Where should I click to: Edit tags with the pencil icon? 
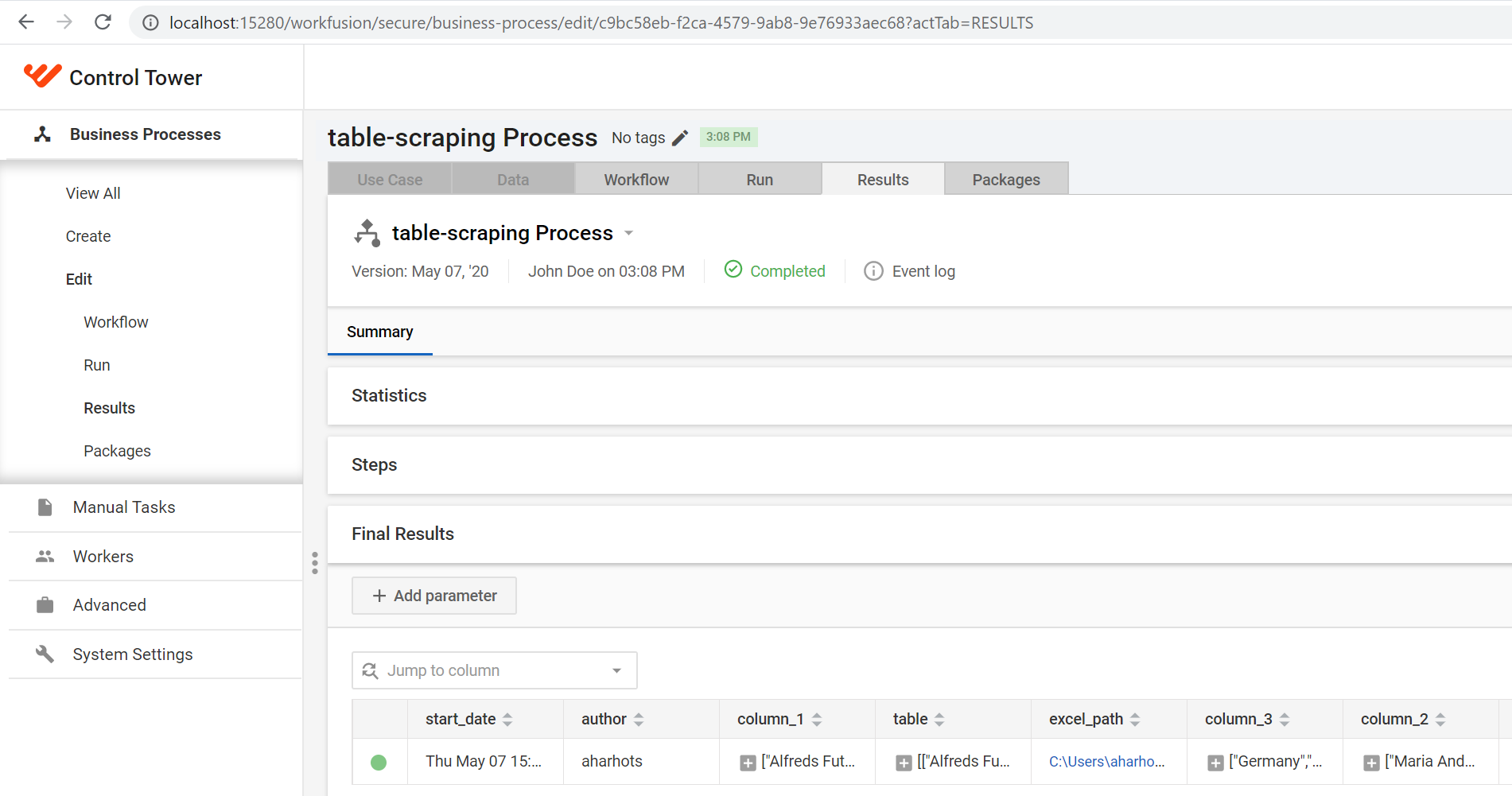pos(680,138)
